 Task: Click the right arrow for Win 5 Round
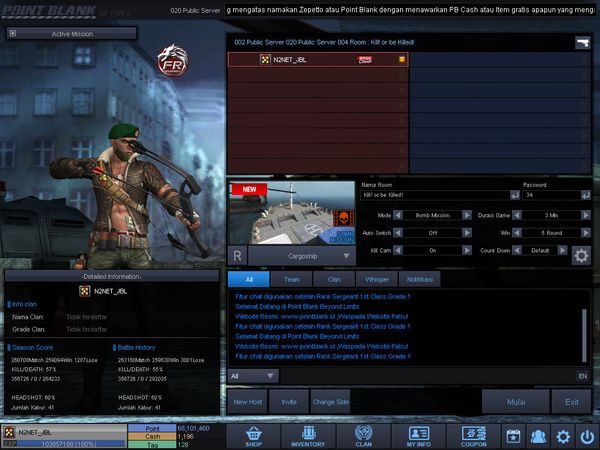[586, 233]
